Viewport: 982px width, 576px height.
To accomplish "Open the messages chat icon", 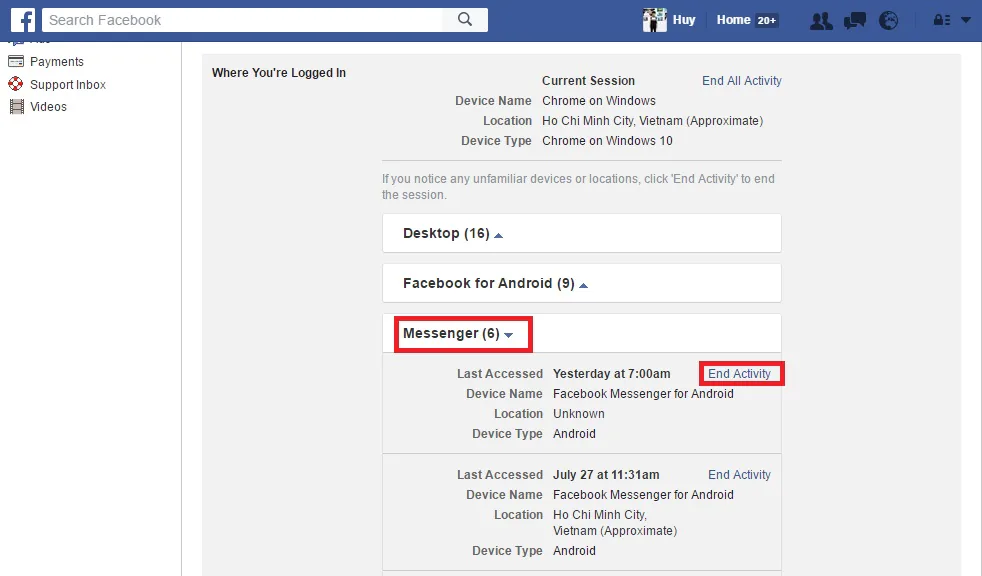I will point(854,21).
